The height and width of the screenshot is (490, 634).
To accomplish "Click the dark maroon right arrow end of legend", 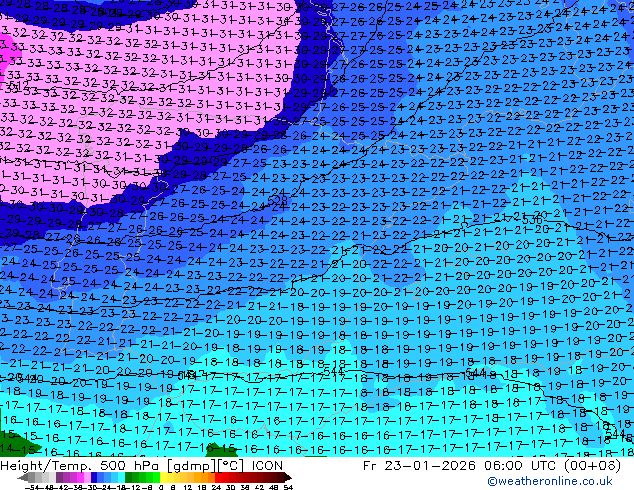I will click(x=287, y=477).
